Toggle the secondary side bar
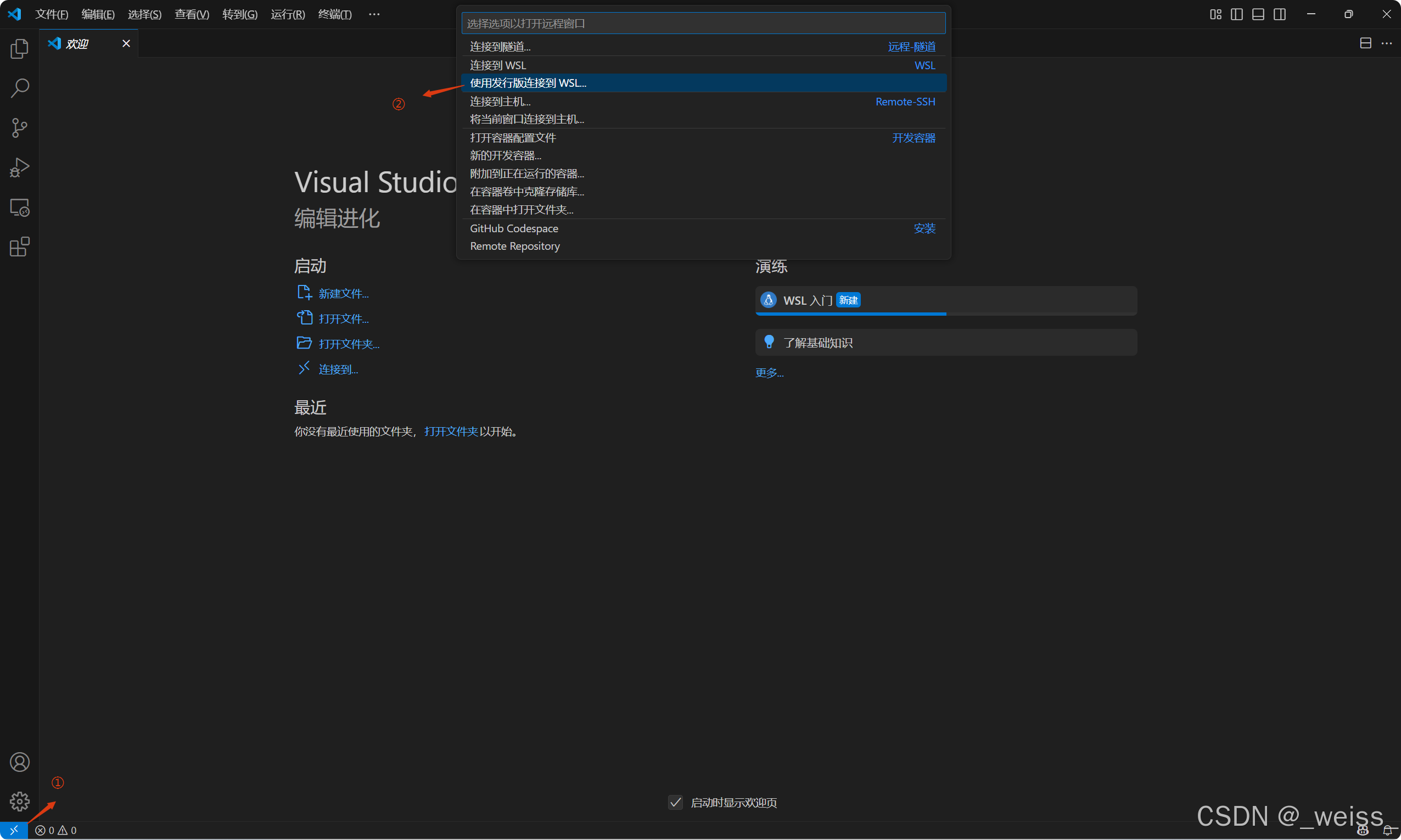 point(1280,14)
